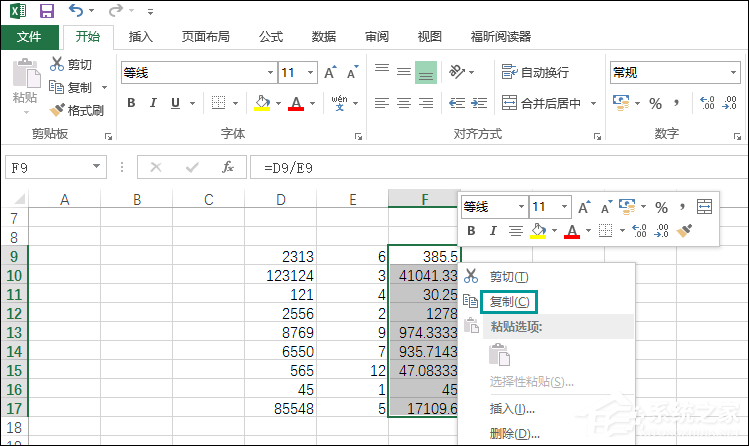The image size is (749, 446).
Task: Open the ribbon font name dropdown 等线
Action: [270, 73]
